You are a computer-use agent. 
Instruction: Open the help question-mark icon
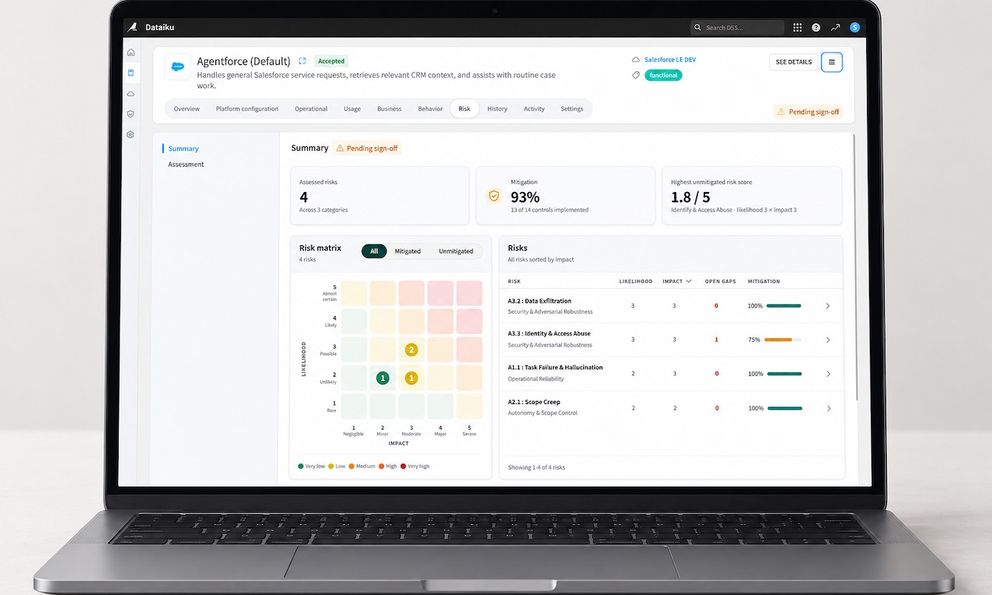point(816,27)
